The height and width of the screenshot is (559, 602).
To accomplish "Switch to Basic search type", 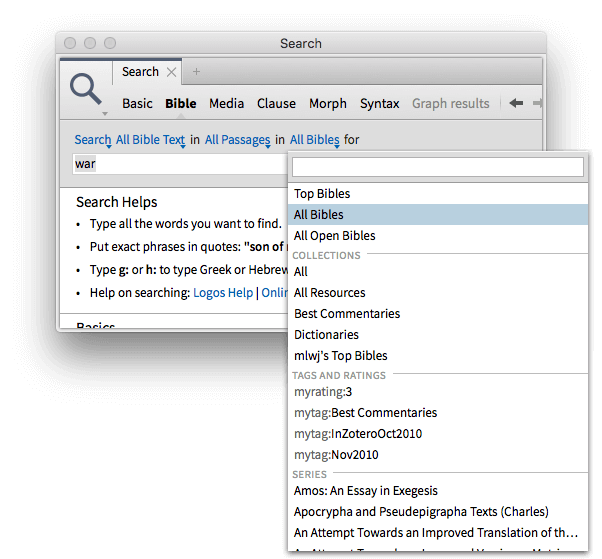I will [137, 103].
